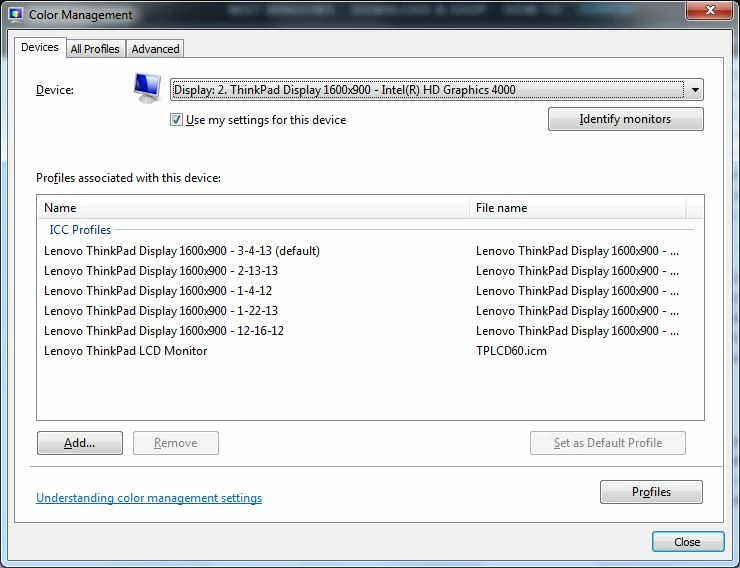
Task: Select profile ending 1-4-12
Action: coord(158,291)
